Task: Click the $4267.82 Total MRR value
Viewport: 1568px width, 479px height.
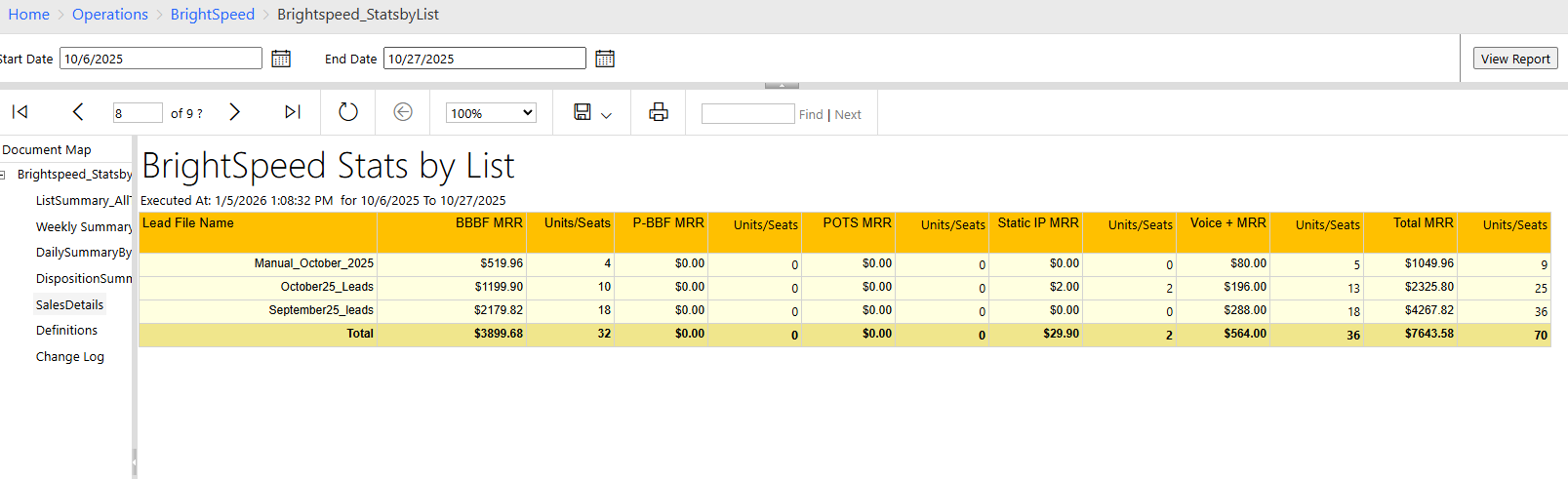Action: coord(1429,310)
